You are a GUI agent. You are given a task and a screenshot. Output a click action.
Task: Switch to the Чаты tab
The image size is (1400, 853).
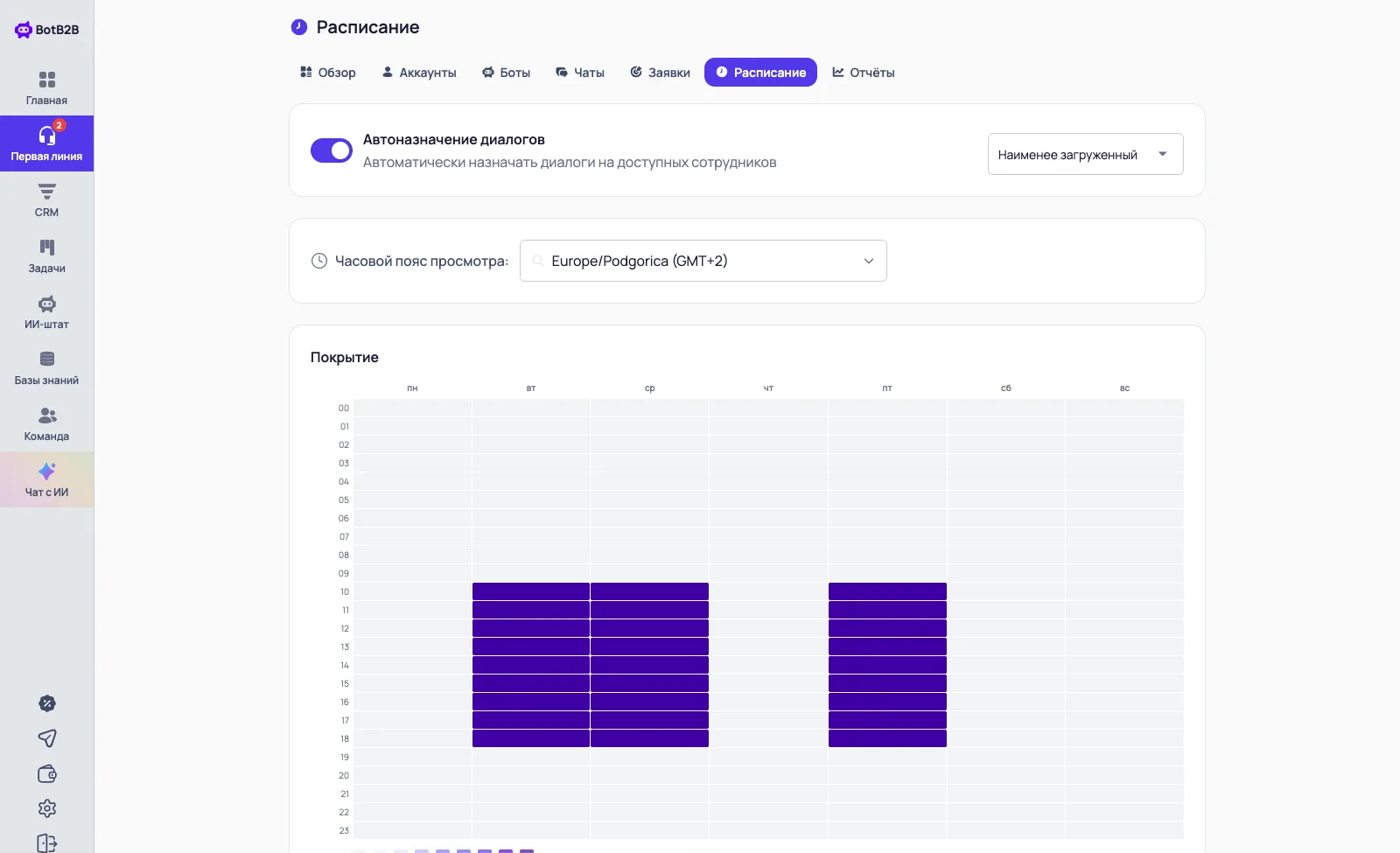point(580,73)
